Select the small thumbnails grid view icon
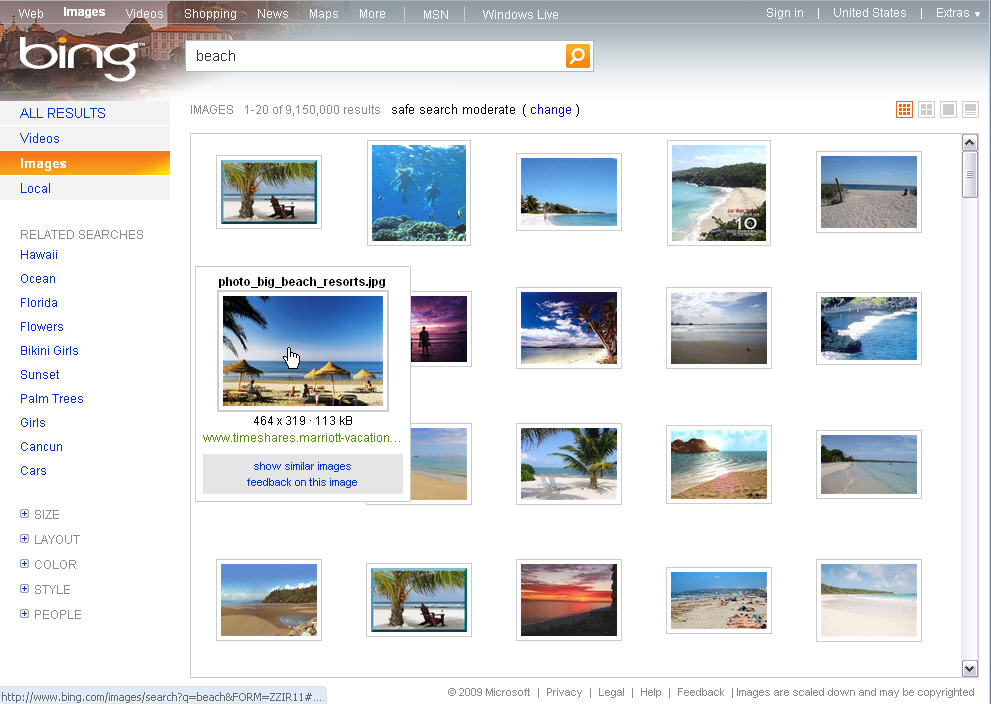991x704 pixels. point(904,109)
